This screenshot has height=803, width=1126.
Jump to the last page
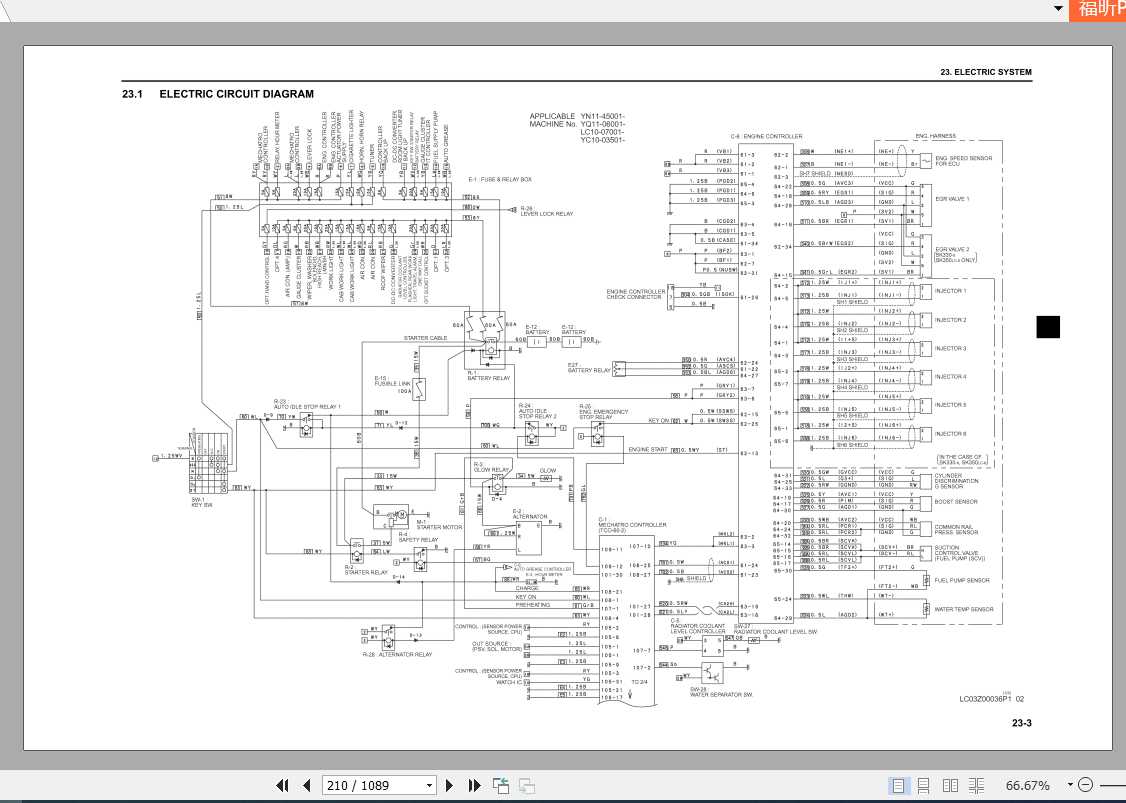pos(474,786)
